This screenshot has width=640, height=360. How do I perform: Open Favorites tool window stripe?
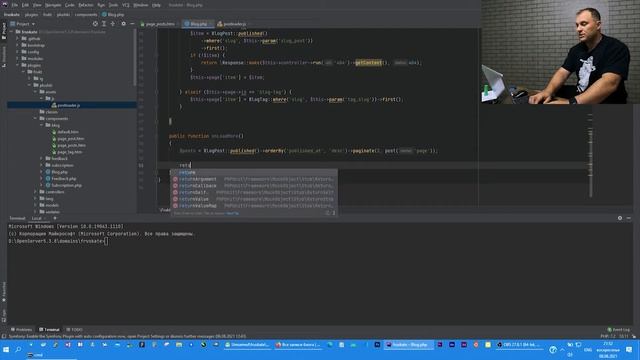[x=4, y=291]
